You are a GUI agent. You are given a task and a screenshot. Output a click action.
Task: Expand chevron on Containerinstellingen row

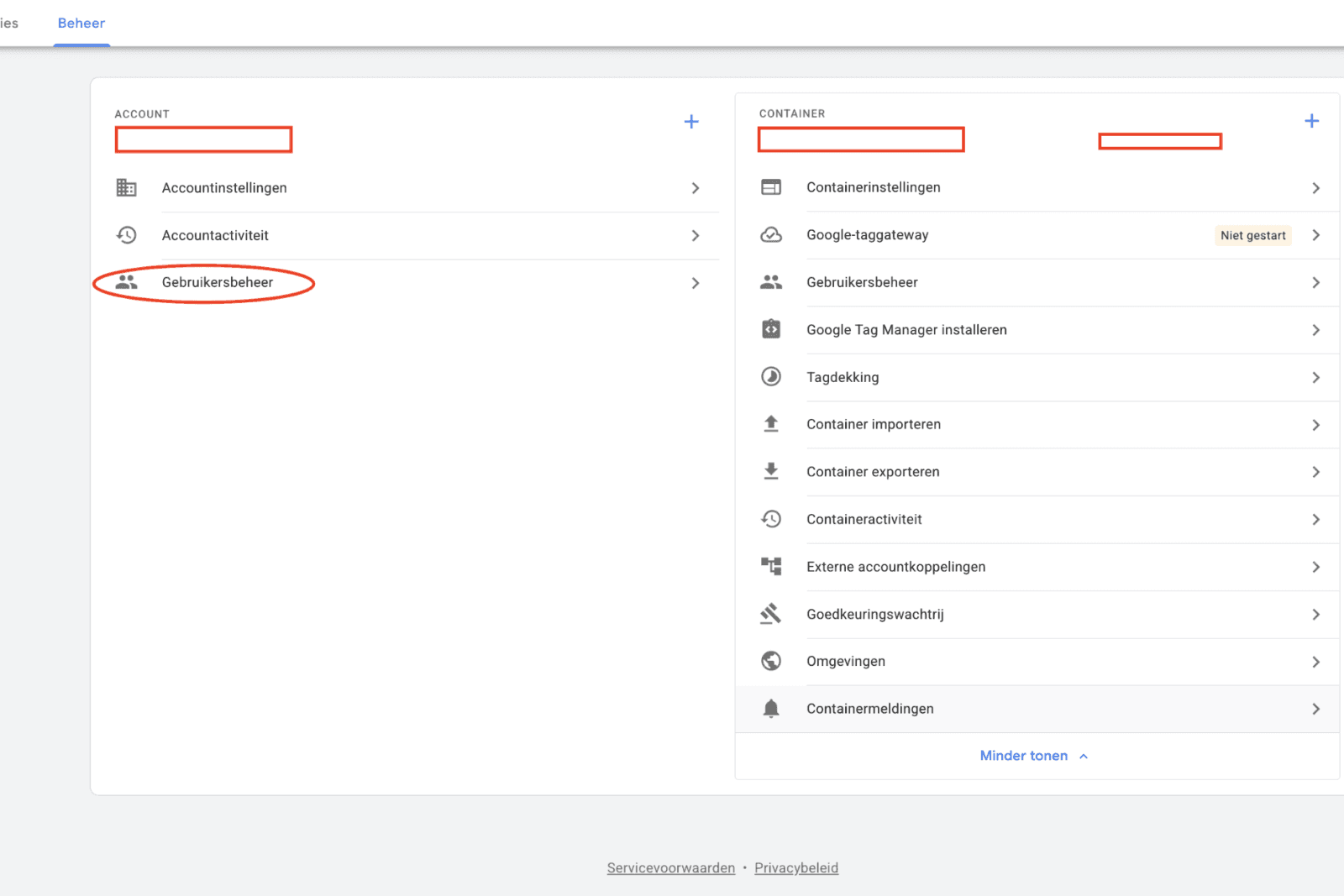[x=1315, y=188]
